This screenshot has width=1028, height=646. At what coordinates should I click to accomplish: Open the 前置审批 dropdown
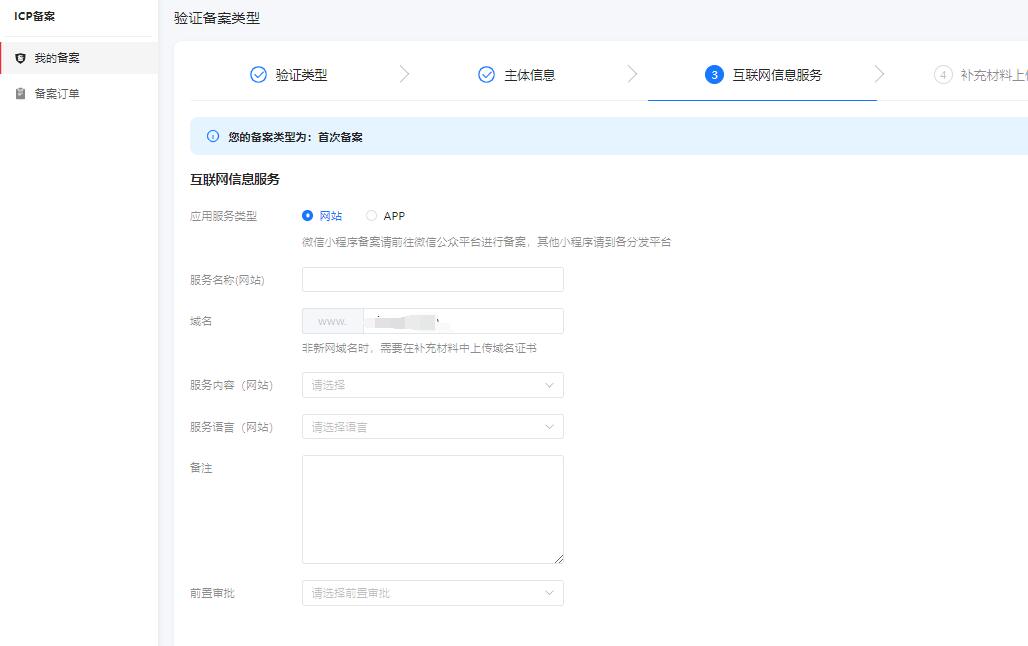click(433, 593)
